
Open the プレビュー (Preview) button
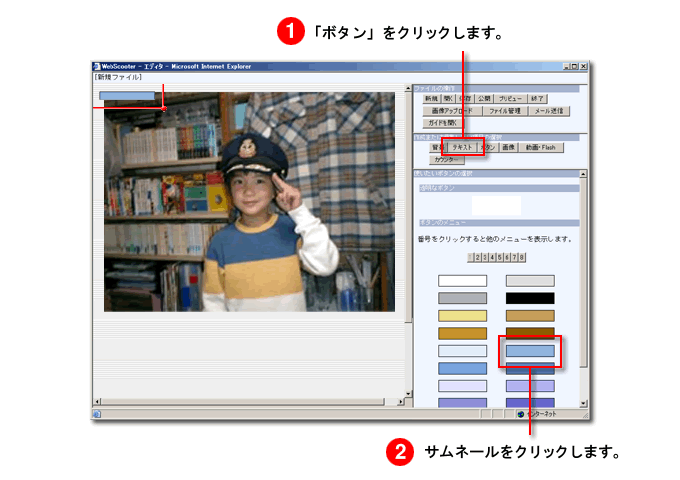tap(510, 99)
